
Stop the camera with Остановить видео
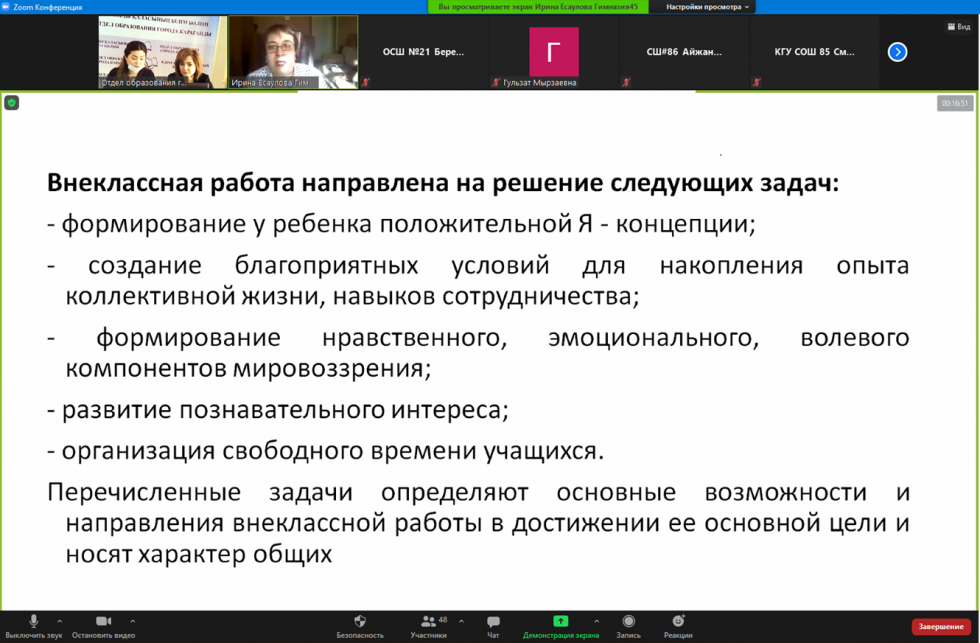[103, 622]
